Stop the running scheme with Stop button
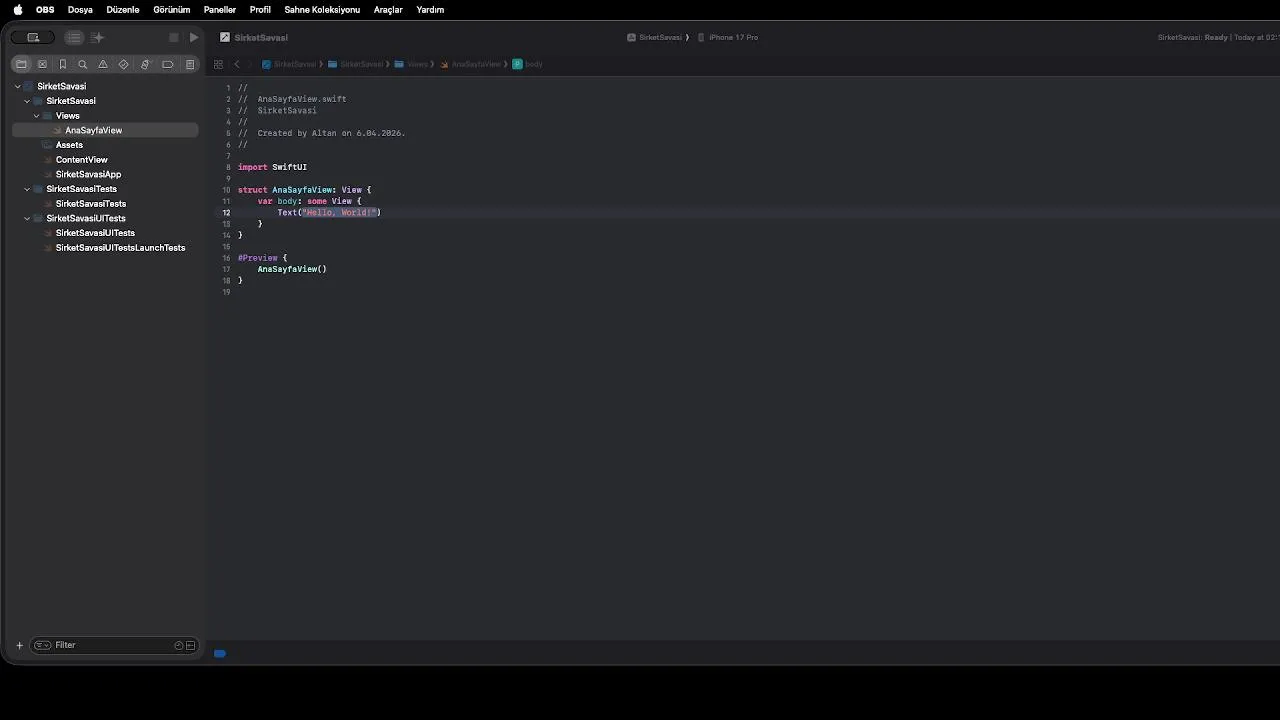Viewport: 1280px width, 720px height. point(174,37)
